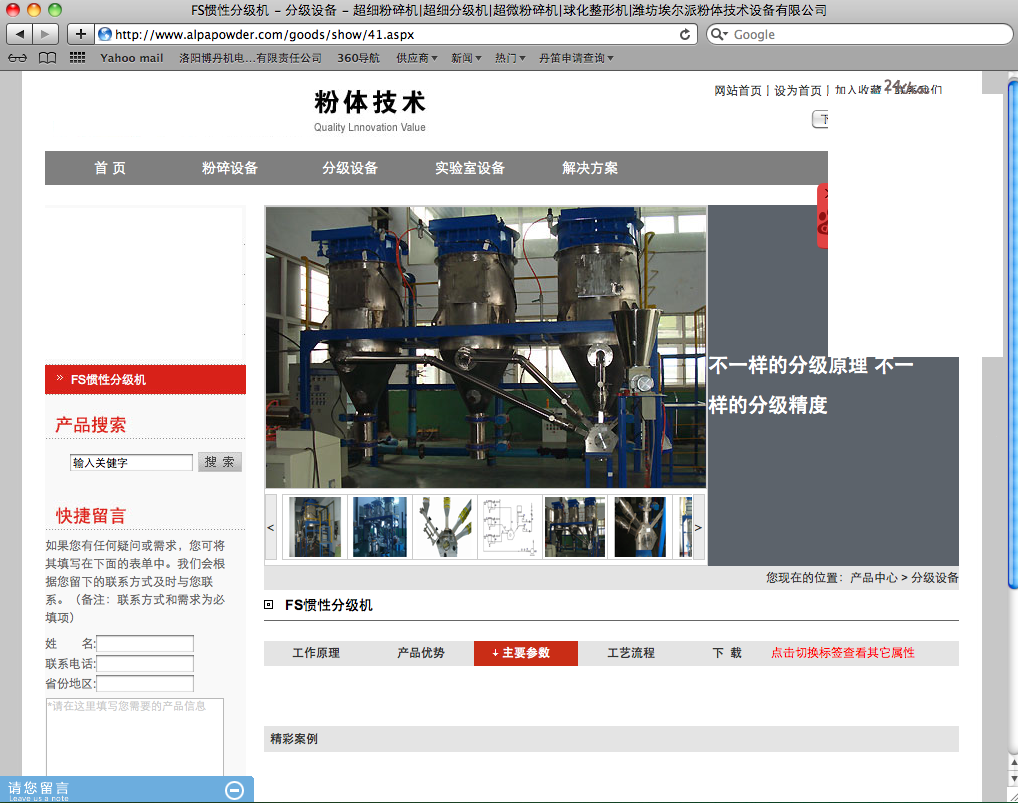Expand the 新闻 bookmarks dropdown
This screenshot has width=1018, height=803.
(x=465, y=58)
